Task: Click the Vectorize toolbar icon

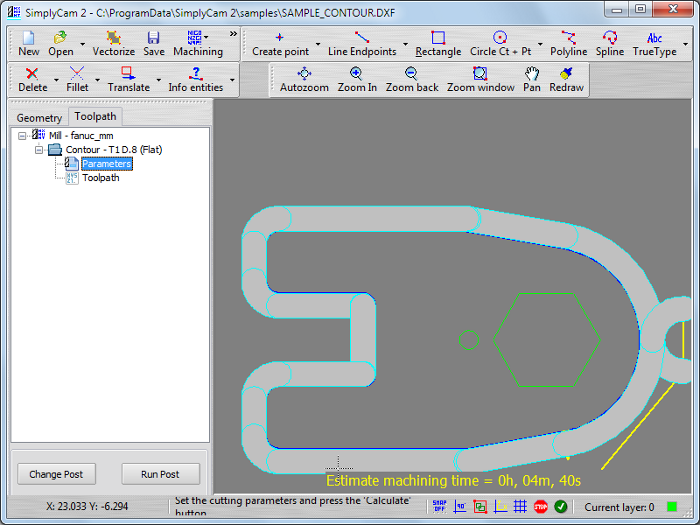Action: [x=113, y=43]
